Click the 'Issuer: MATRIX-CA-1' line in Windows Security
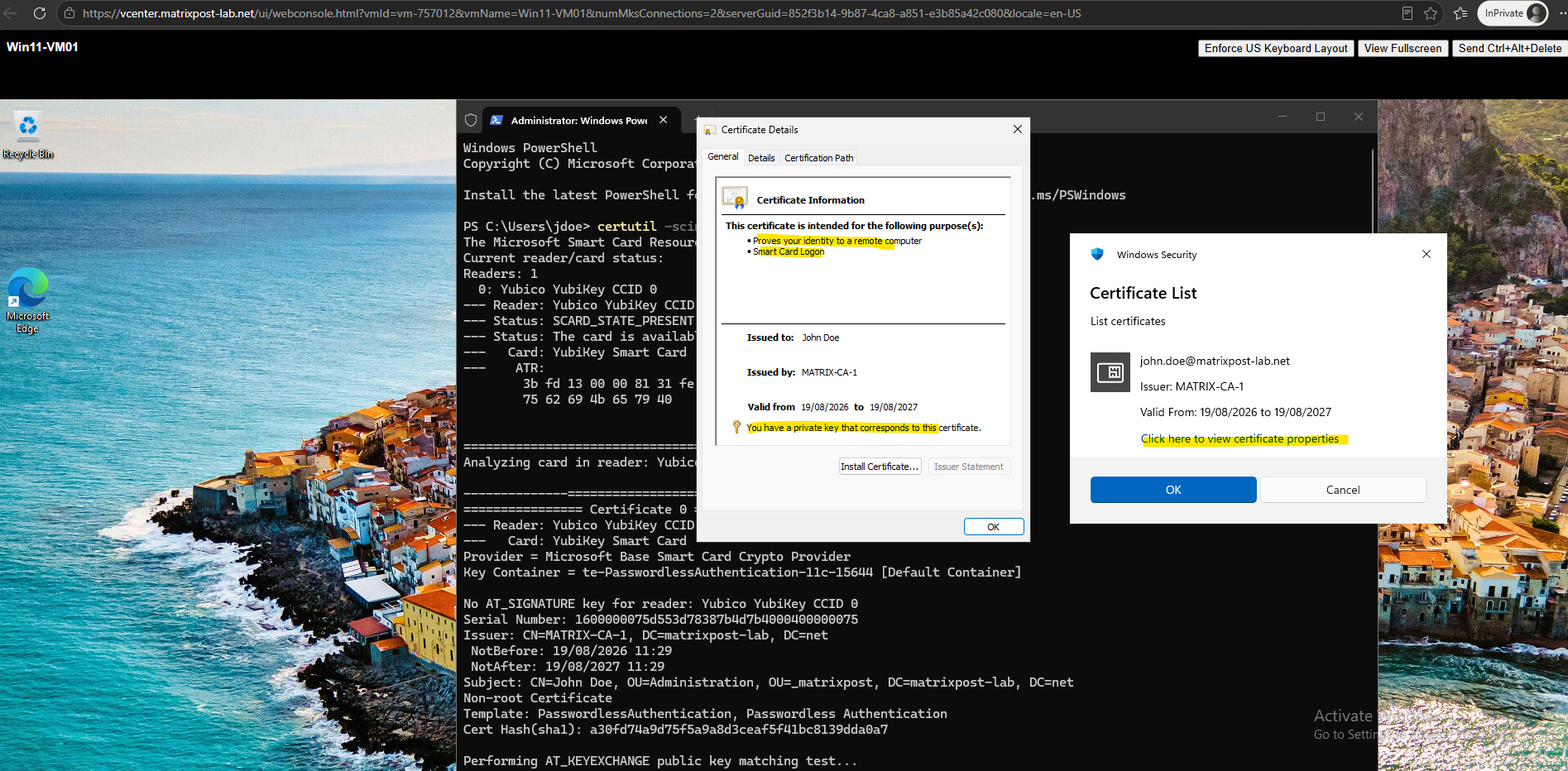Screen dimensions: 1568x771 pos(1192,386)
